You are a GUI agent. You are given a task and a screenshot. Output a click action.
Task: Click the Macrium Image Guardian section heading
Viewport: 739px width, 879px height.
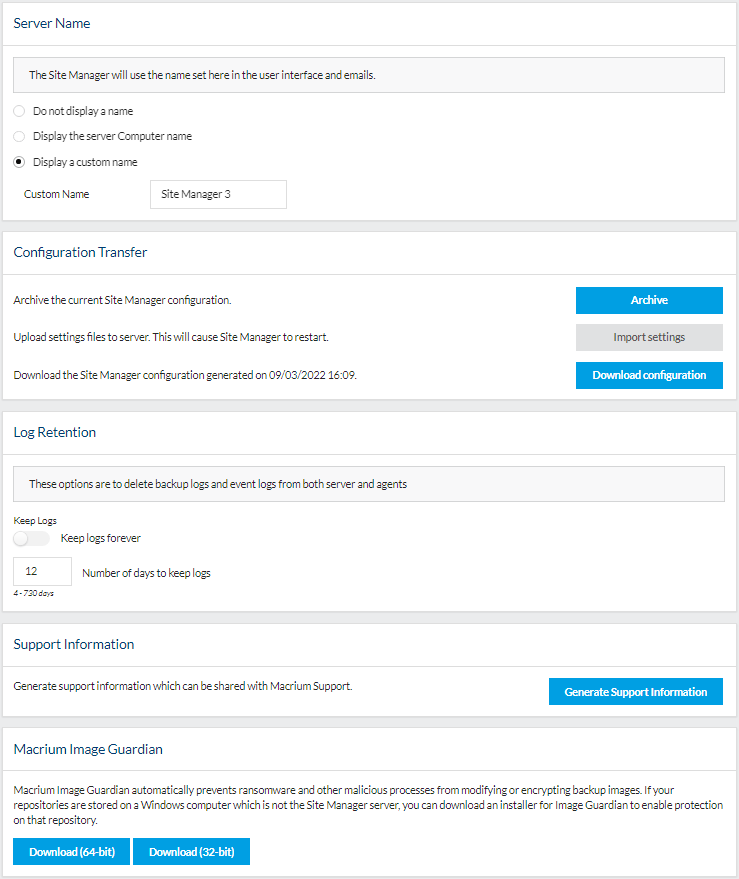88,748
